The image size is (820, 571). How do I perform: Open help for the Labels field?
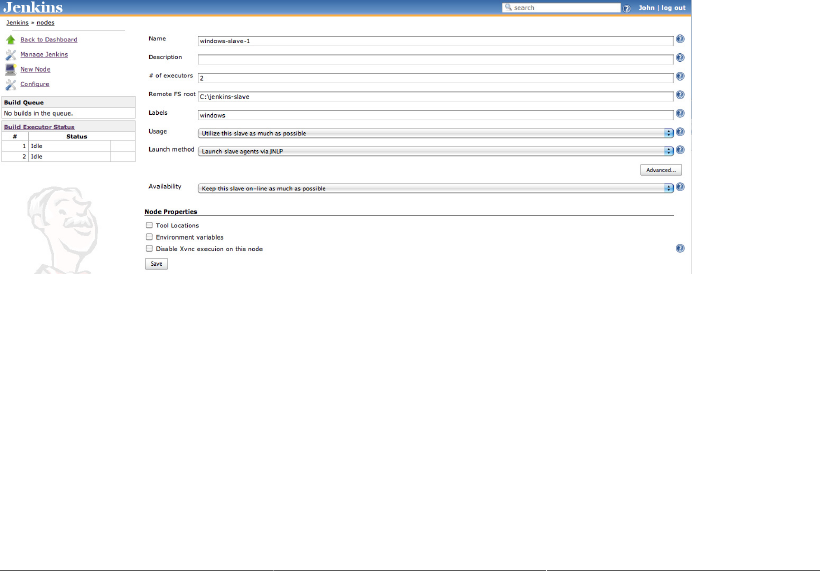point(680,113)
